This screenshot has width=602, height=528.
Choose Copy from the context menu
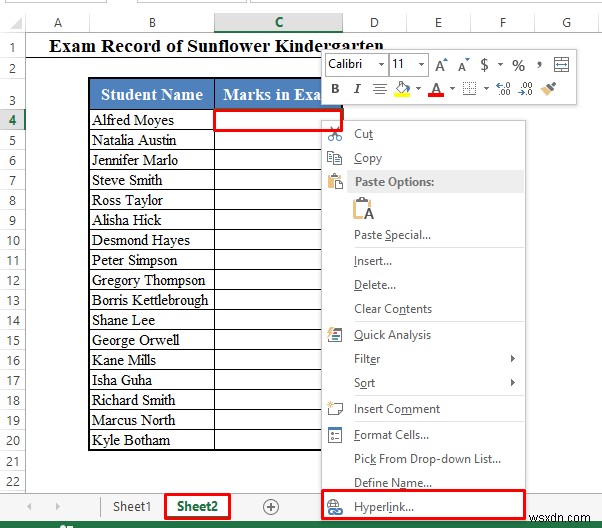(423, 158)
